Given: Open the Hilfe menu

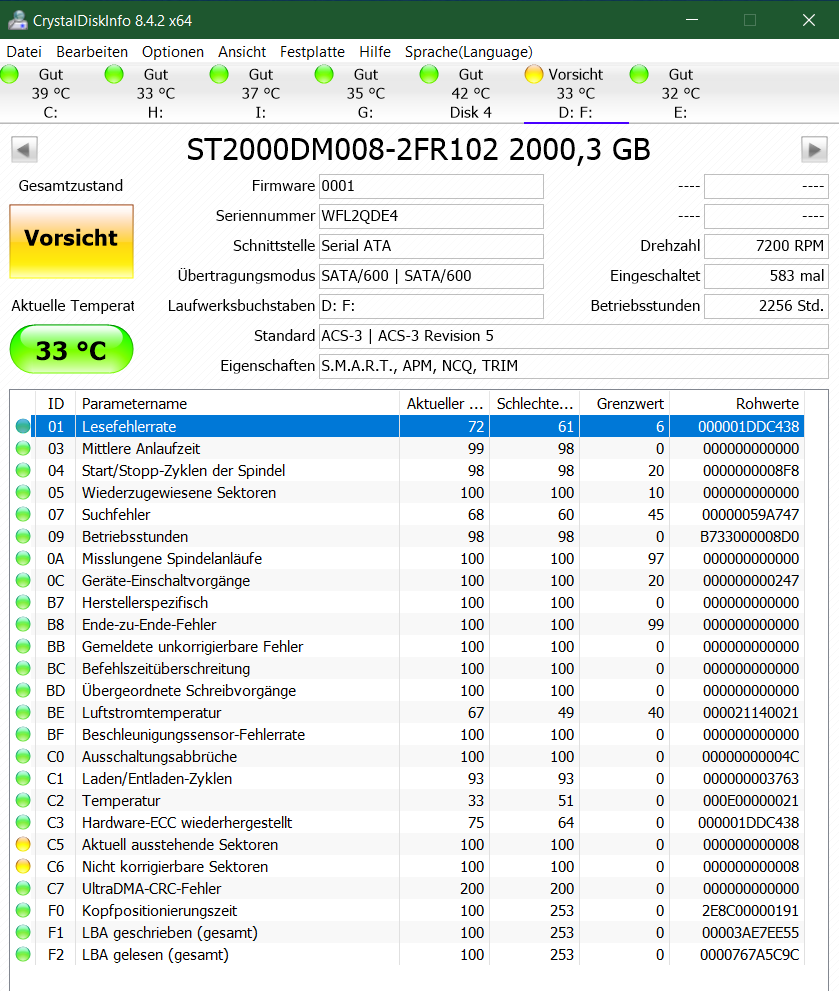Looking at the screenshot, I should [x=375, y=52].
